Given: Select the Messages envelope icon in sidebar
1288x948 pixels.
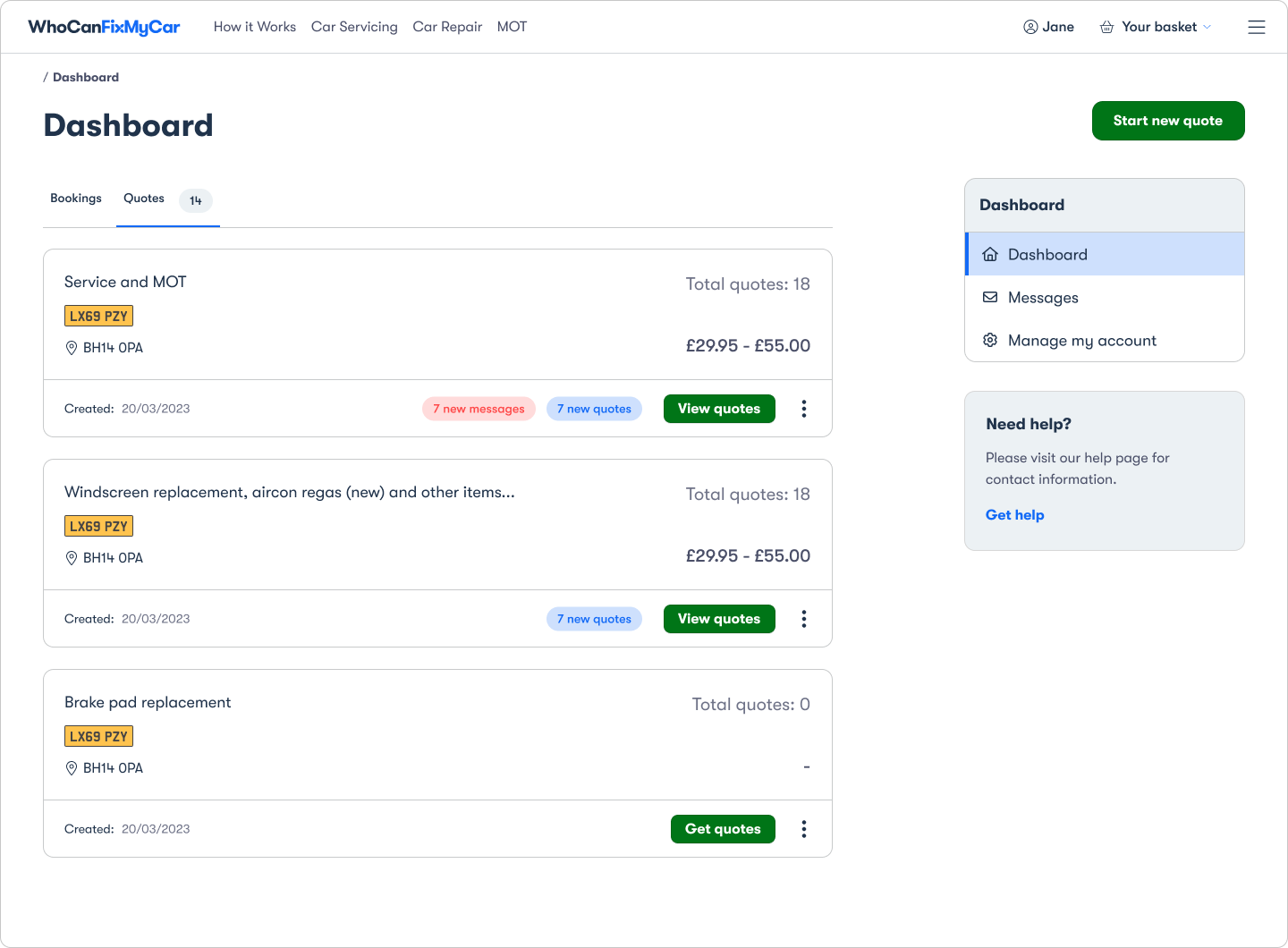Looking at the screenshot, I should 990,297.
